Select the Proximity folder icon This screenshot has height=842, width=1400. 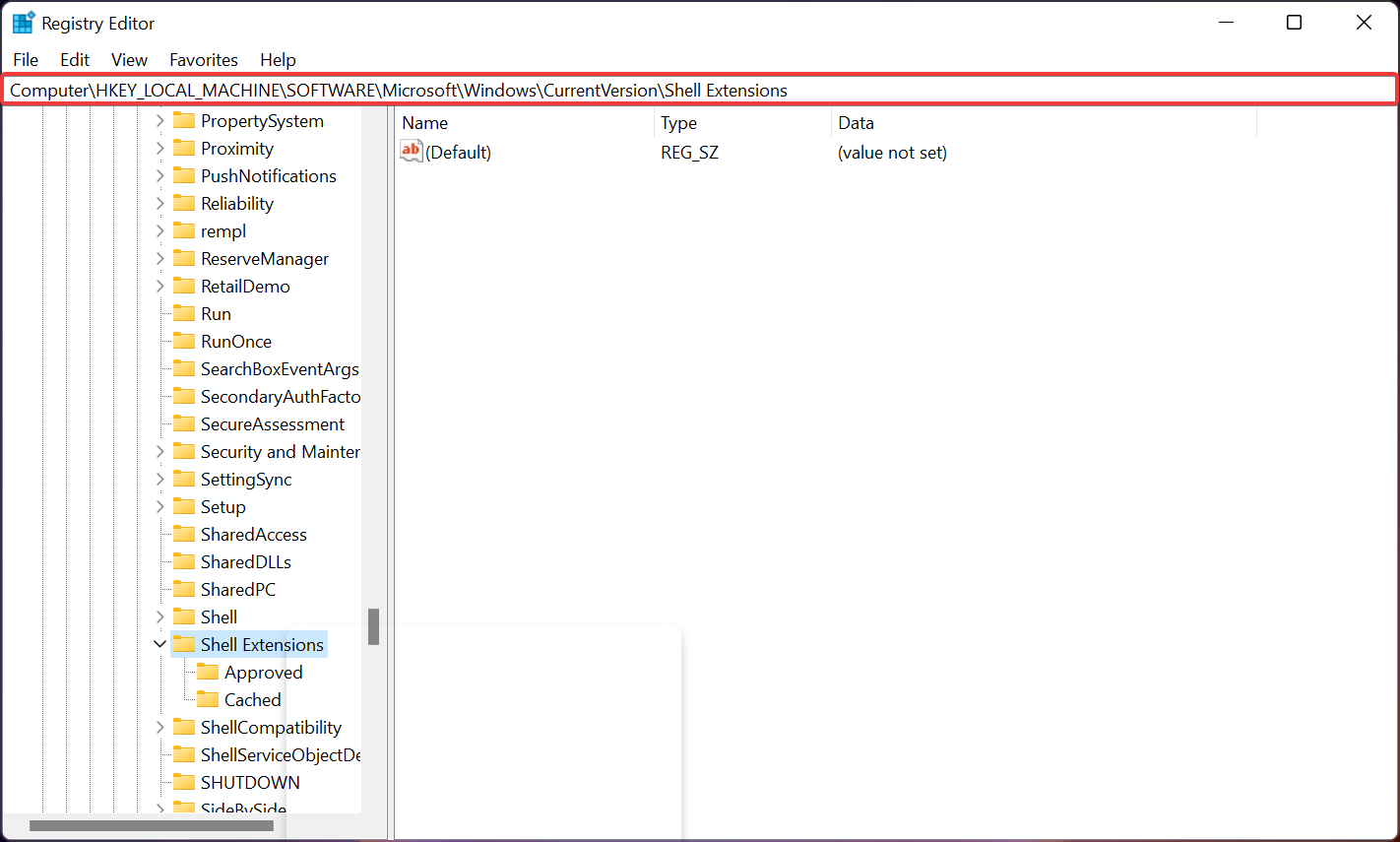pos(184,148)
